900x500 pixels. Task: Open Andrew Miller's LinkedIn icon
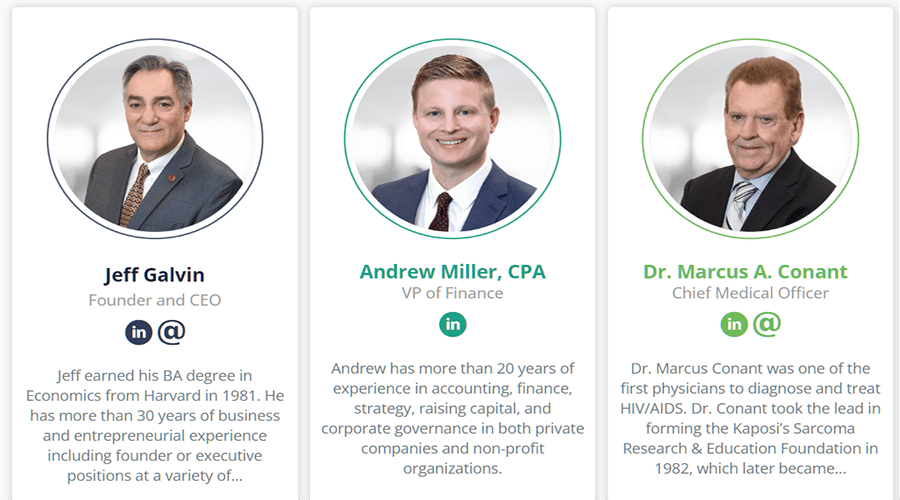pyautogui.click(x=453, y=324)
